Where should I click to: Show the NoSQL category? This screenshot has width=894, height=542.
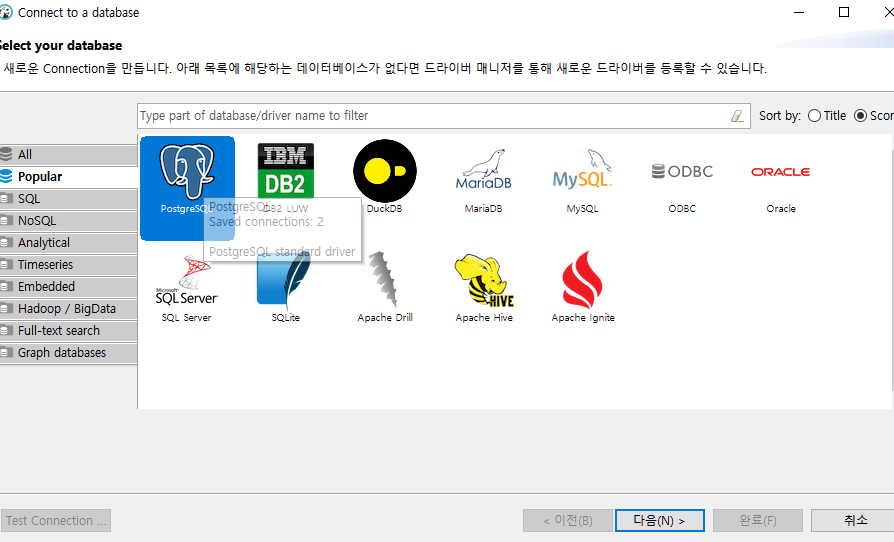tap(68, 221)
